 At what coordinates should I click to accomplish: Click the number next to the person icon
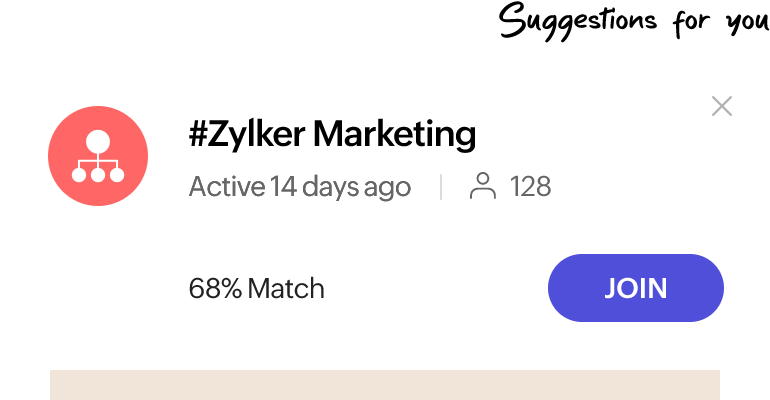530,187
